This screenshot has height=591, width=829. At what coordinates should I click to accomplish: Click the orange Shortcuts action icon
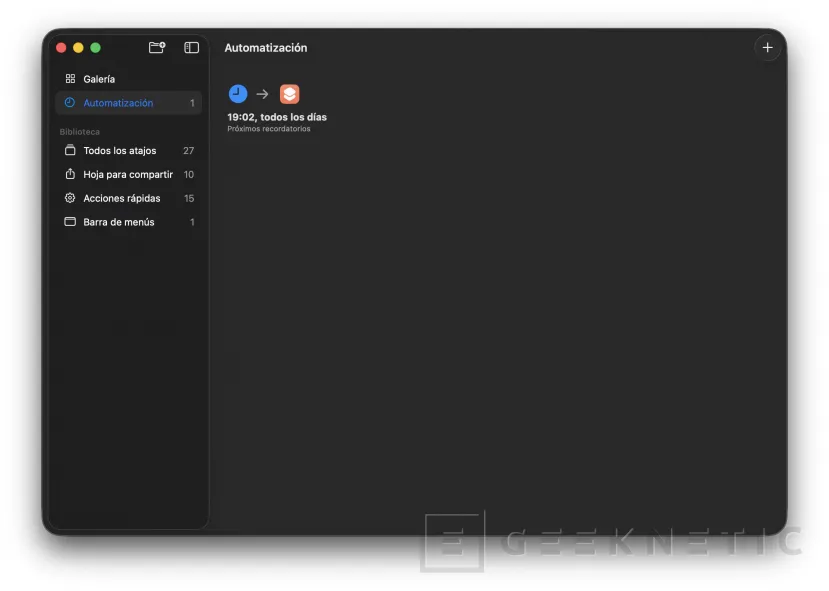coord(289,94)
